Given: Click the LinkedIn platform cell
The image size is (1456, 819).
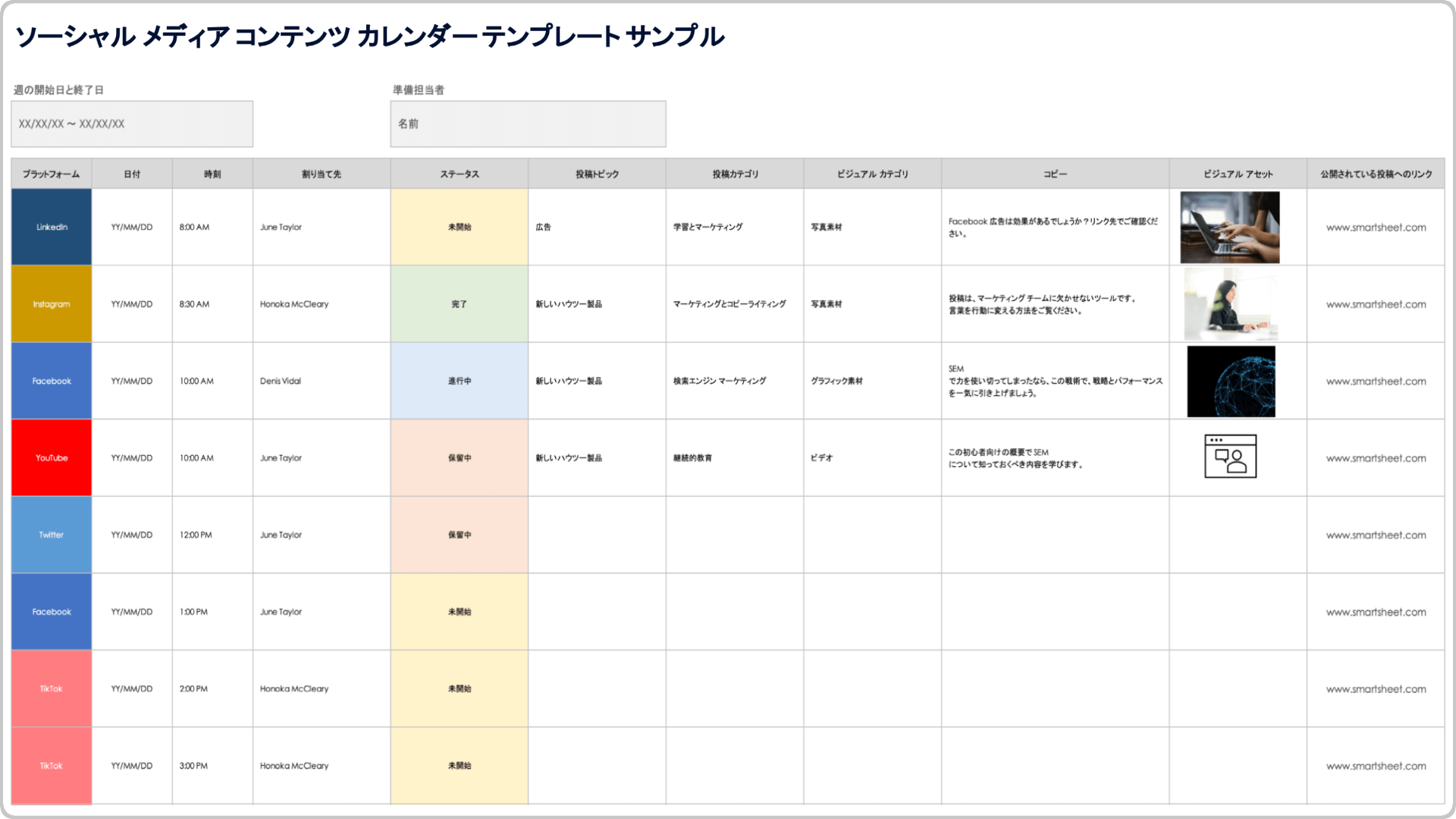Looking at the screenshot, I should click(x=52, y=227).
